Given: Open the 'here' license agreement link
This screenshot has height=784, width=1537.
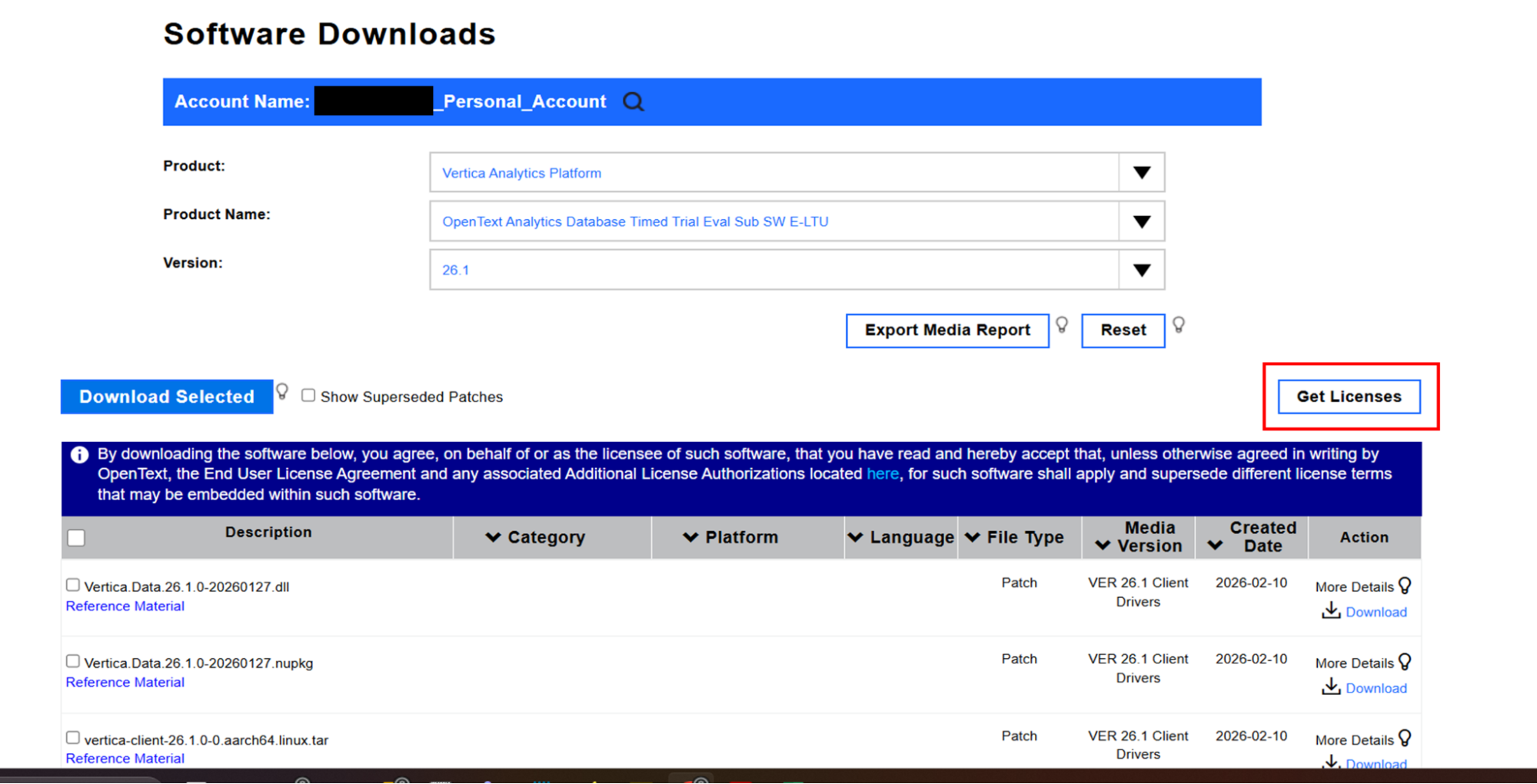Looking at the screenshot, I should [x=882, y=474].
